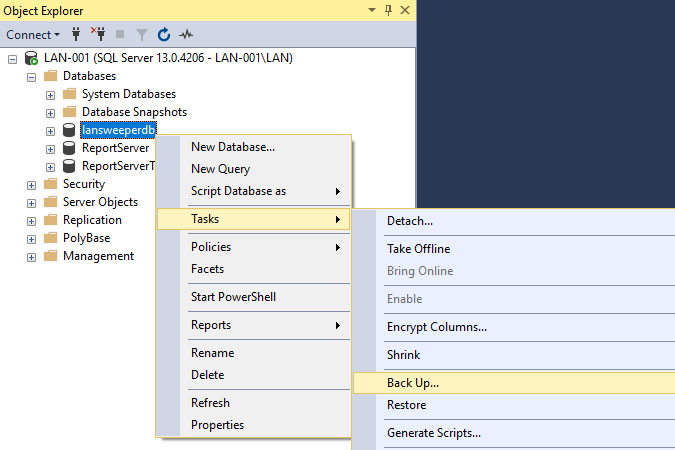This screenshot has height=450, width=675.
Task: Click the Connect Object Explorer plug icon
Action: [75, 35]
